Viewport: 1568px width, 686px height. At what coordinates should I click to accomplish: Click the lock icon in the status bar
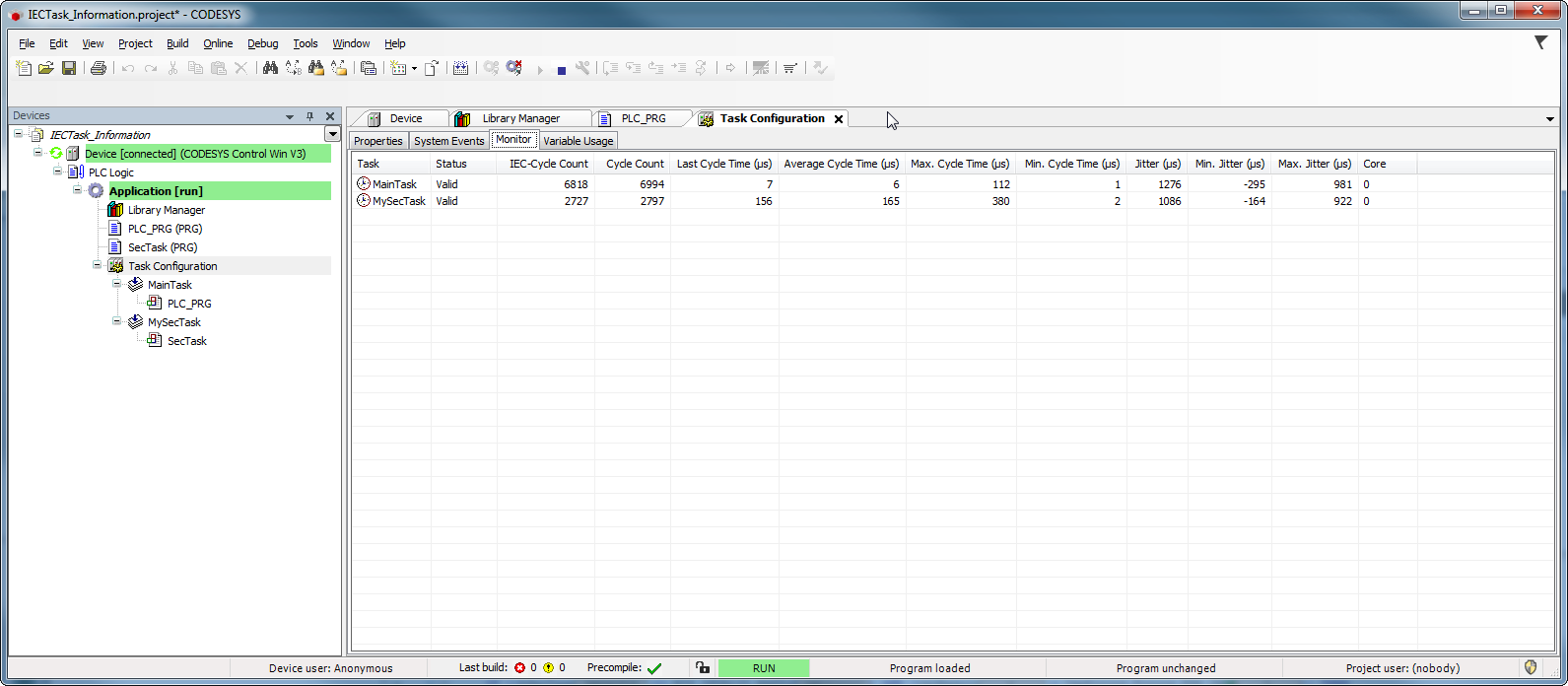[702, 667]
